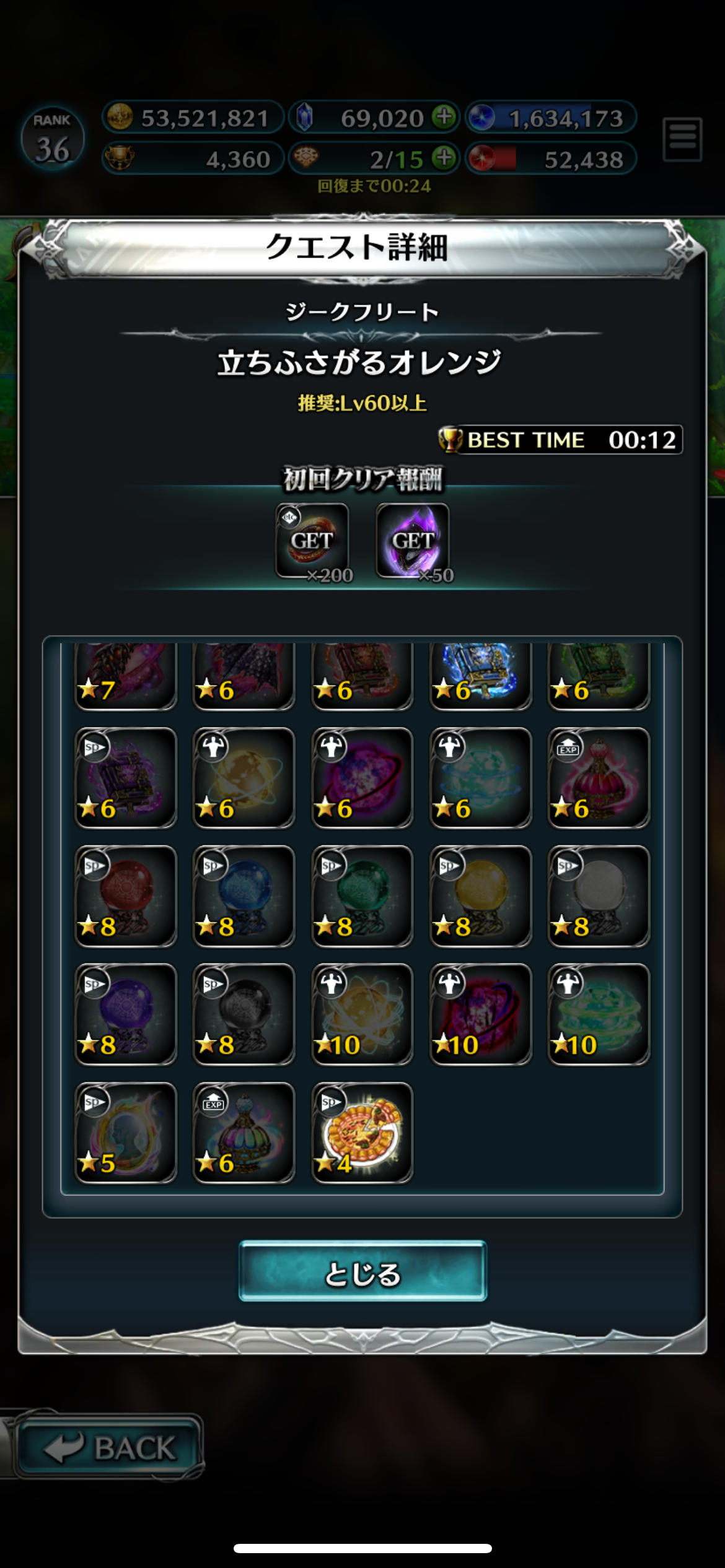Tap the plus next to 2/15 stamina
725x1568 pixels.
444,158
